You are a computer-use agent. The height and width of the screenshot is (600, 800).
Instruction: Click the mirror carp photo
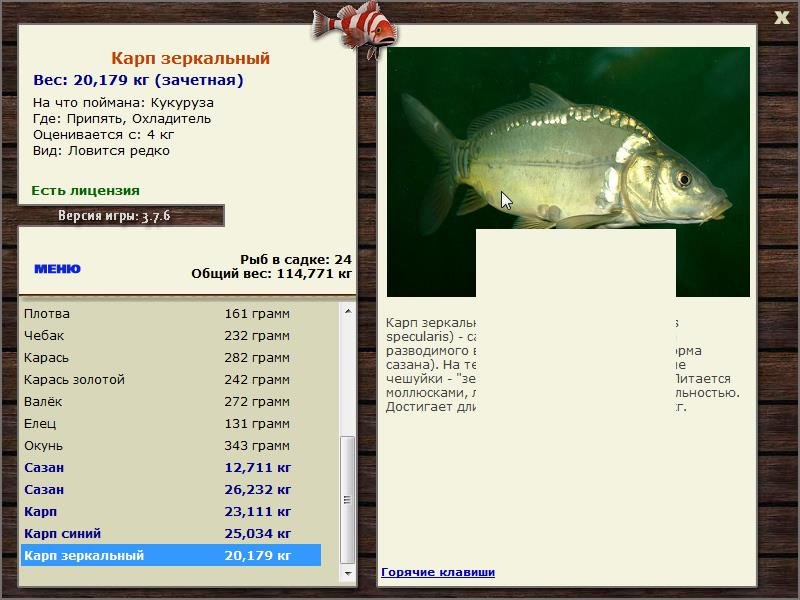tap(568, 138)
